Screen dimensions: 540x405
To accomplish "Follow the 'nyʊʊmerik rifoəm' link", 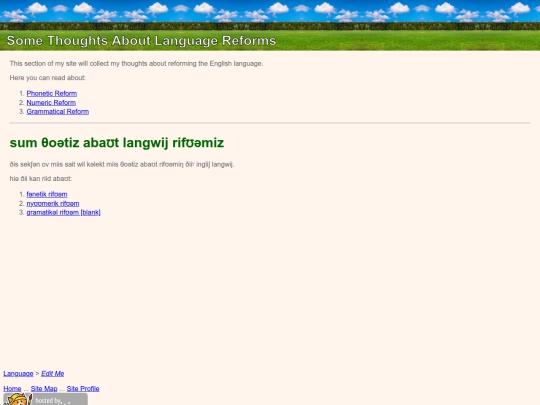I will 53,204.
